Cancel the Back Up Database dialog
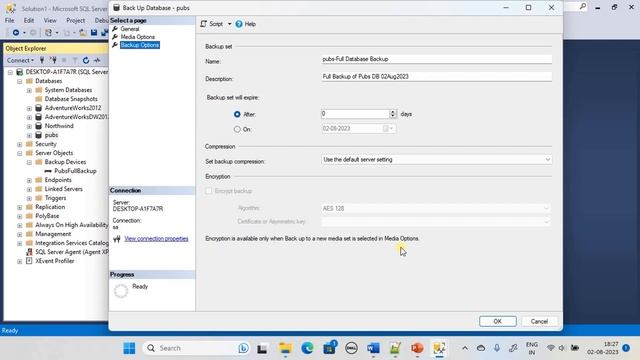This screenshot has height=360, width=640. pyautogui.click(x=539, y=322)
